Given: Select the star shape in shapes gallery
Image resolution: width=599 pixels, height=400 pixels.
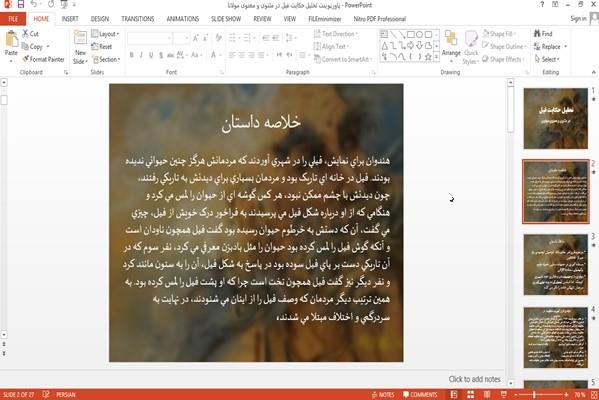Looking at the screenshot, I should click(x=428, y=57).
